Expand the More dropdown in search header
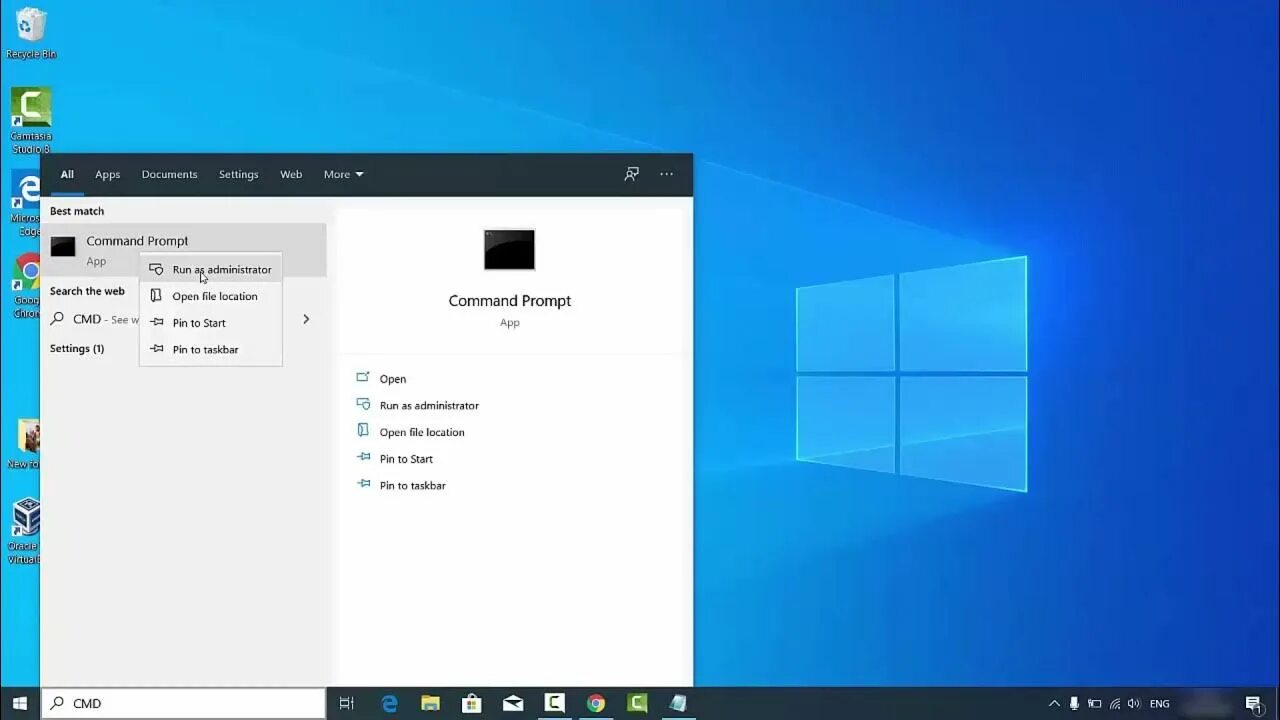The height and width of the screenshot is (720, 1280). tap(343, 174)
